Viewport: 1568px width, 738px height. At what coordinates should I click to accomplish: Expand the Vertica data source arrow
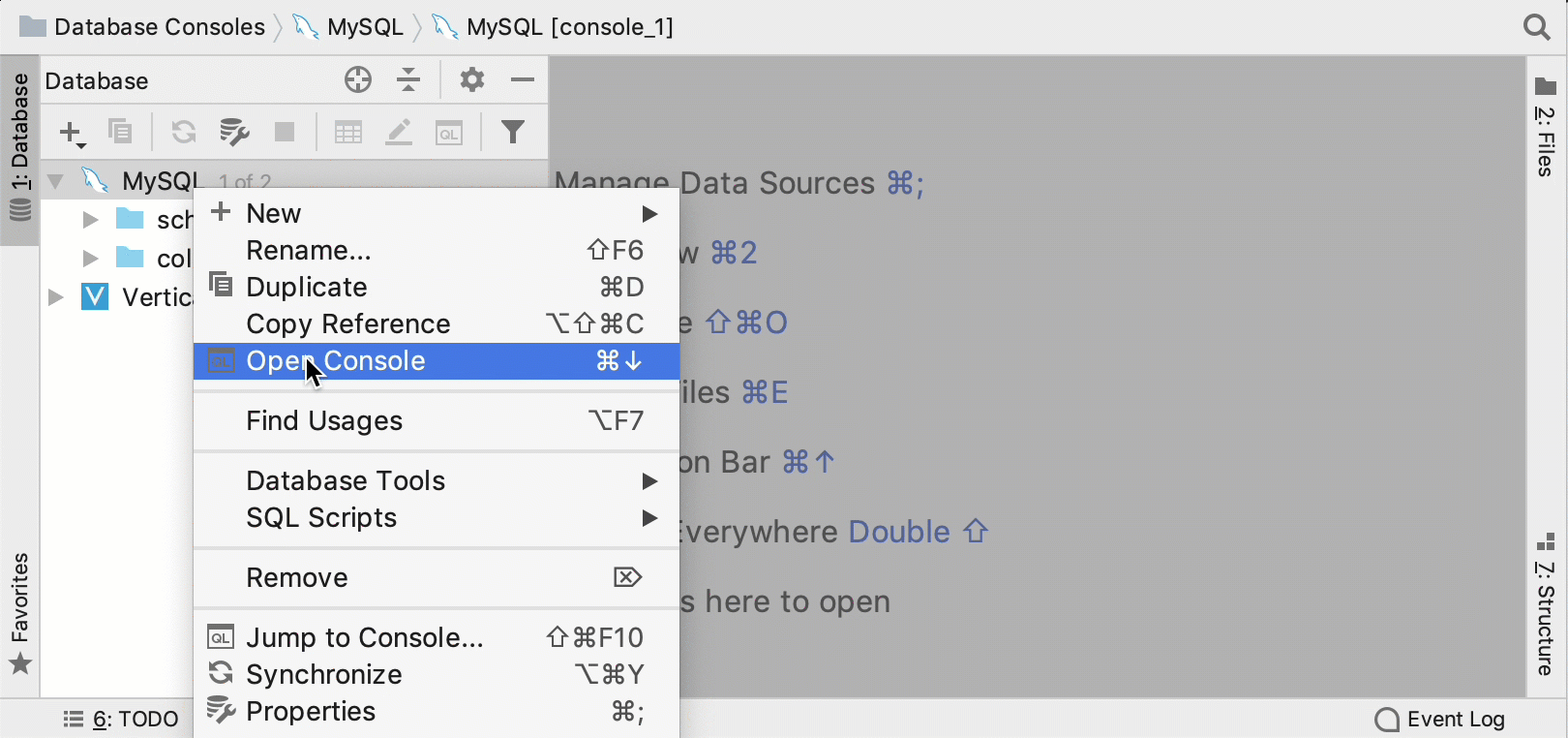point(56,297)
